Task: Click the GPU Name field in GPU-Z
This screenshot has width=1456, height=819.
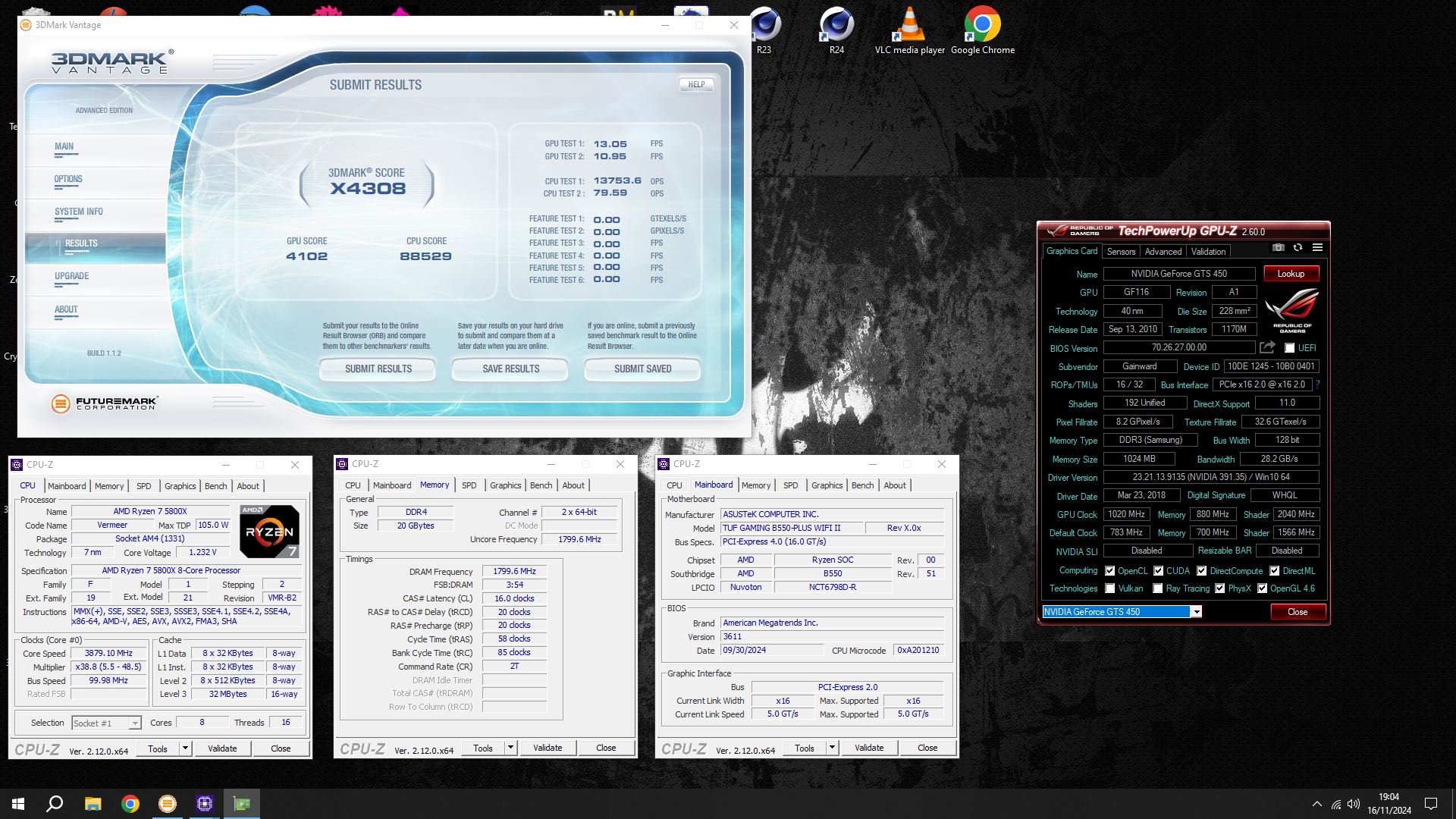Action: (1178, 274)
